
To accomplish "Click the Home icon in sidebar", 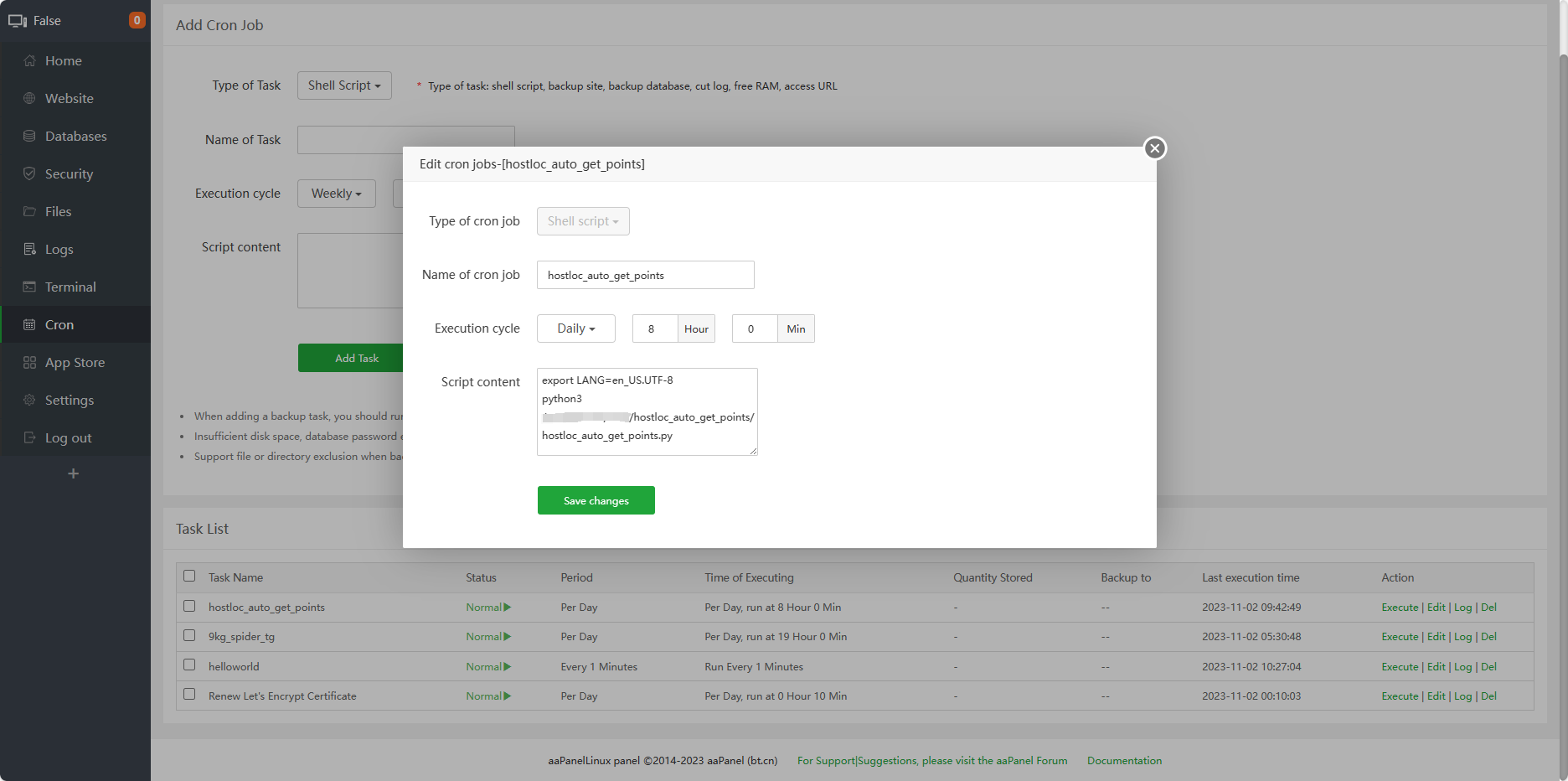I will pyautogui.click(x=29, y=61).
